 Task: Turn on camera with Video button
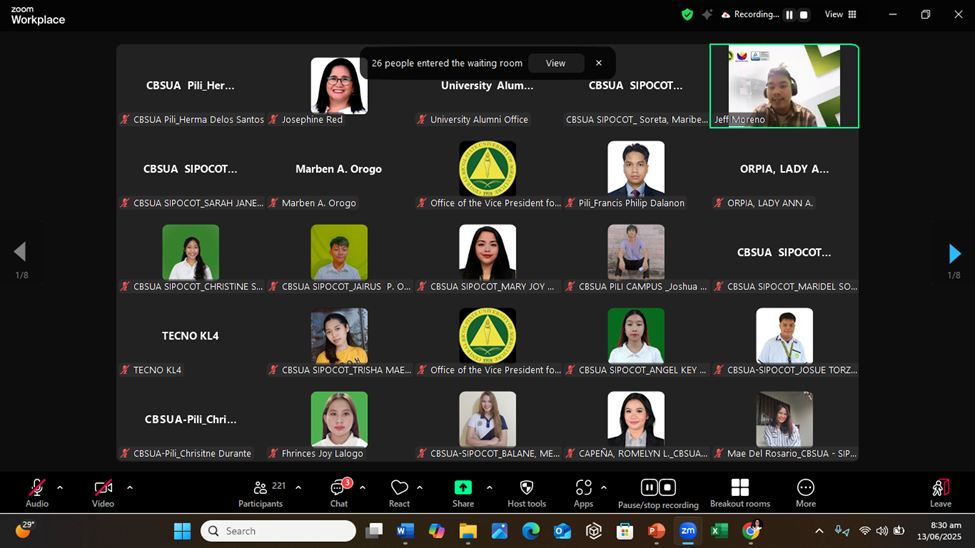[x=103, y=488]
